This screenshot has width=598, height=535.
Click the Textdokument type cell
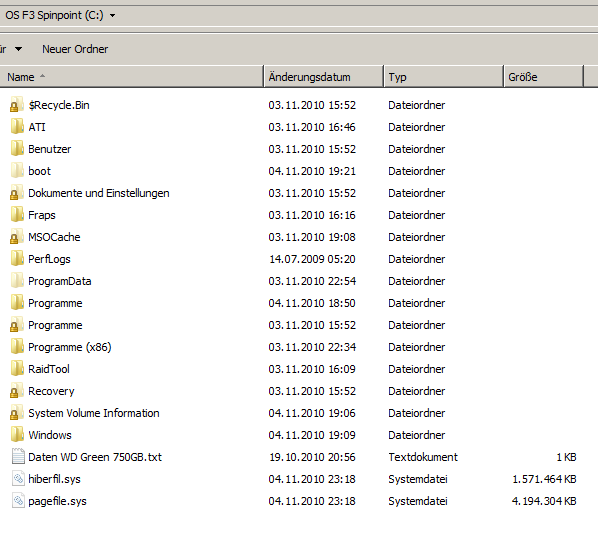(x=423, y=457)
